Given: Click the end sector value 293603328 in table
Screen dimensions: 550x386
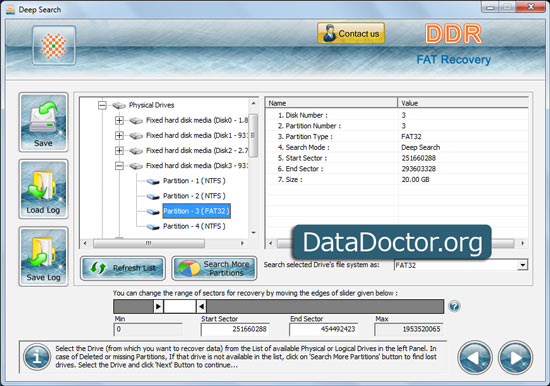Looking at the screenshot, I should pyautogui.click(x=418, y=169).
